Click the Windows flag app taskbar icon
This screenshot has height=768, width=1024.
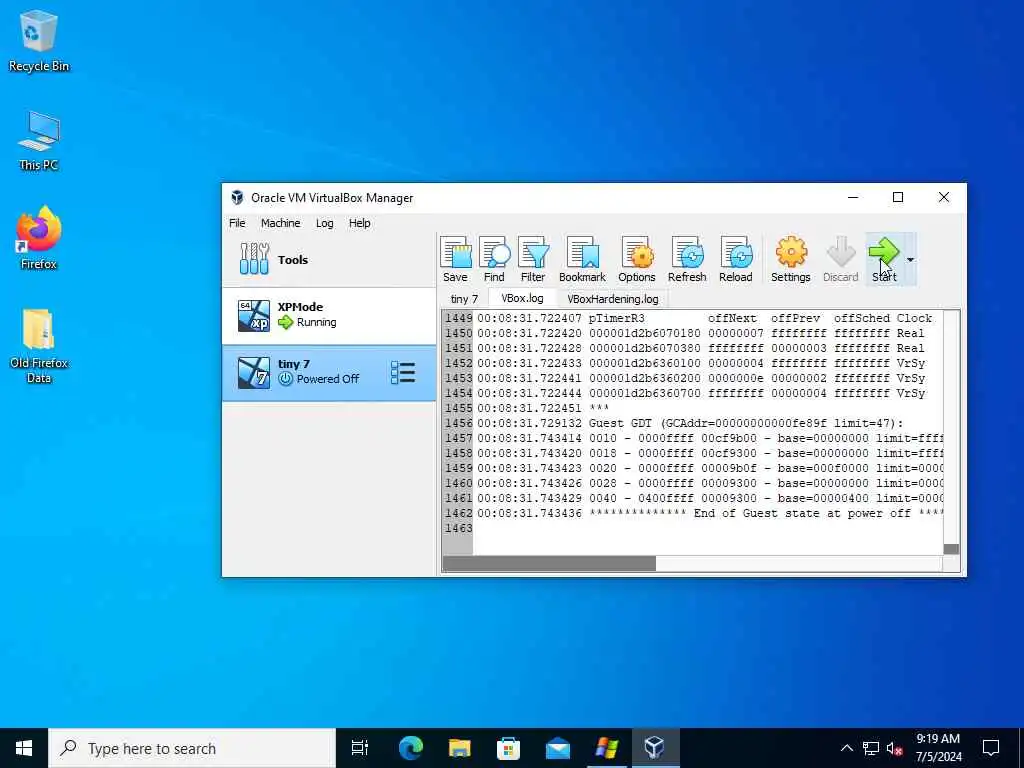607,748
